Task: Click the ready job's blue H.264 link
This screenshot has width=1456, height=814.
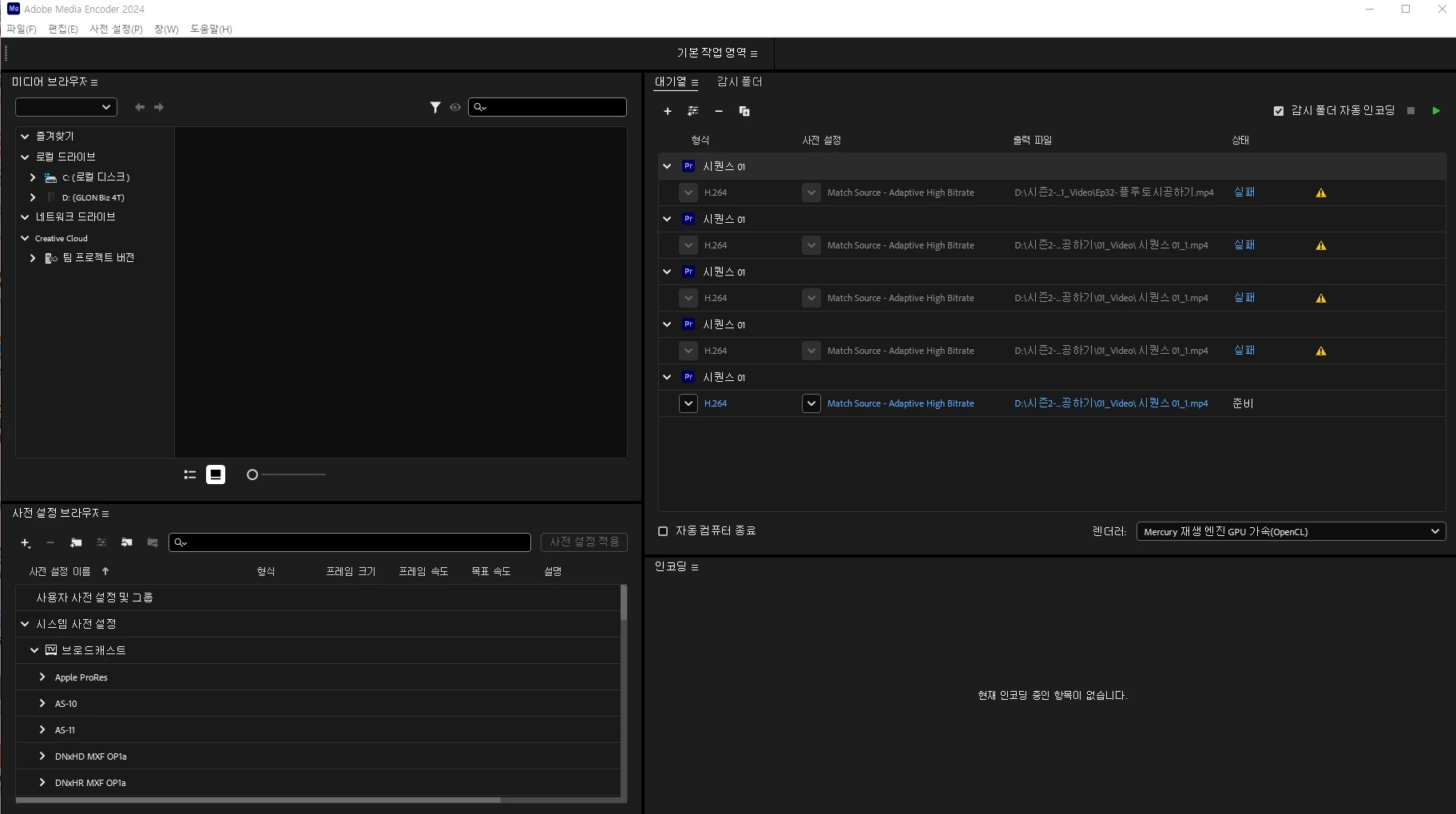Action: (x=716, y=403)
